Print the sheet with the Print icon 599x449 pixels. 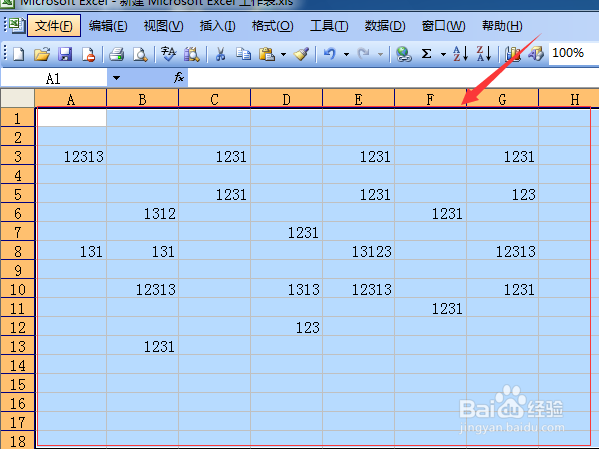tap(117, 54)
